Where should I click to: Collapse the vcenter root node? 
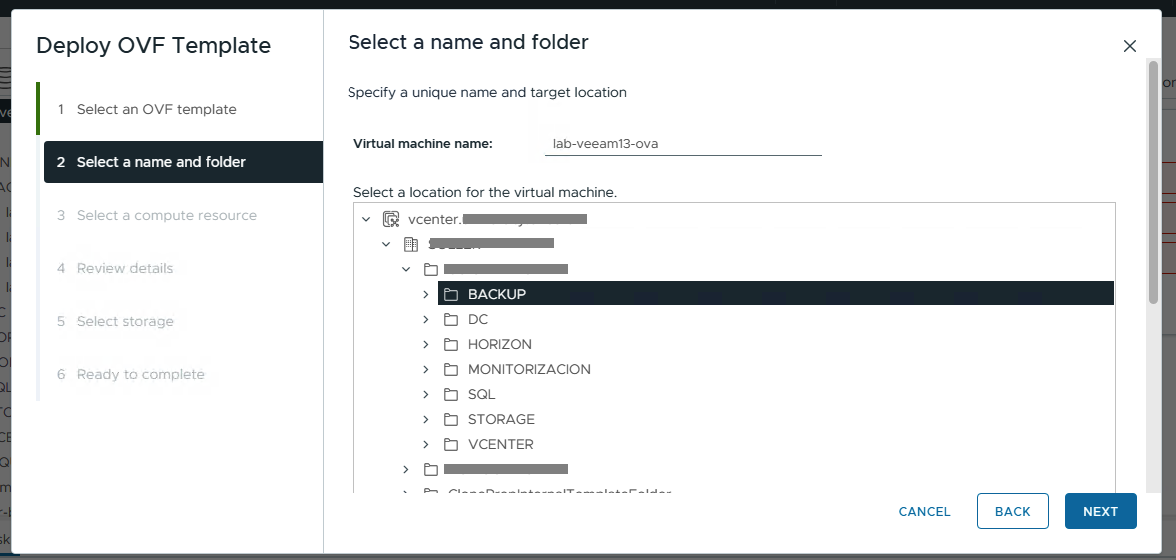(366, 220)
